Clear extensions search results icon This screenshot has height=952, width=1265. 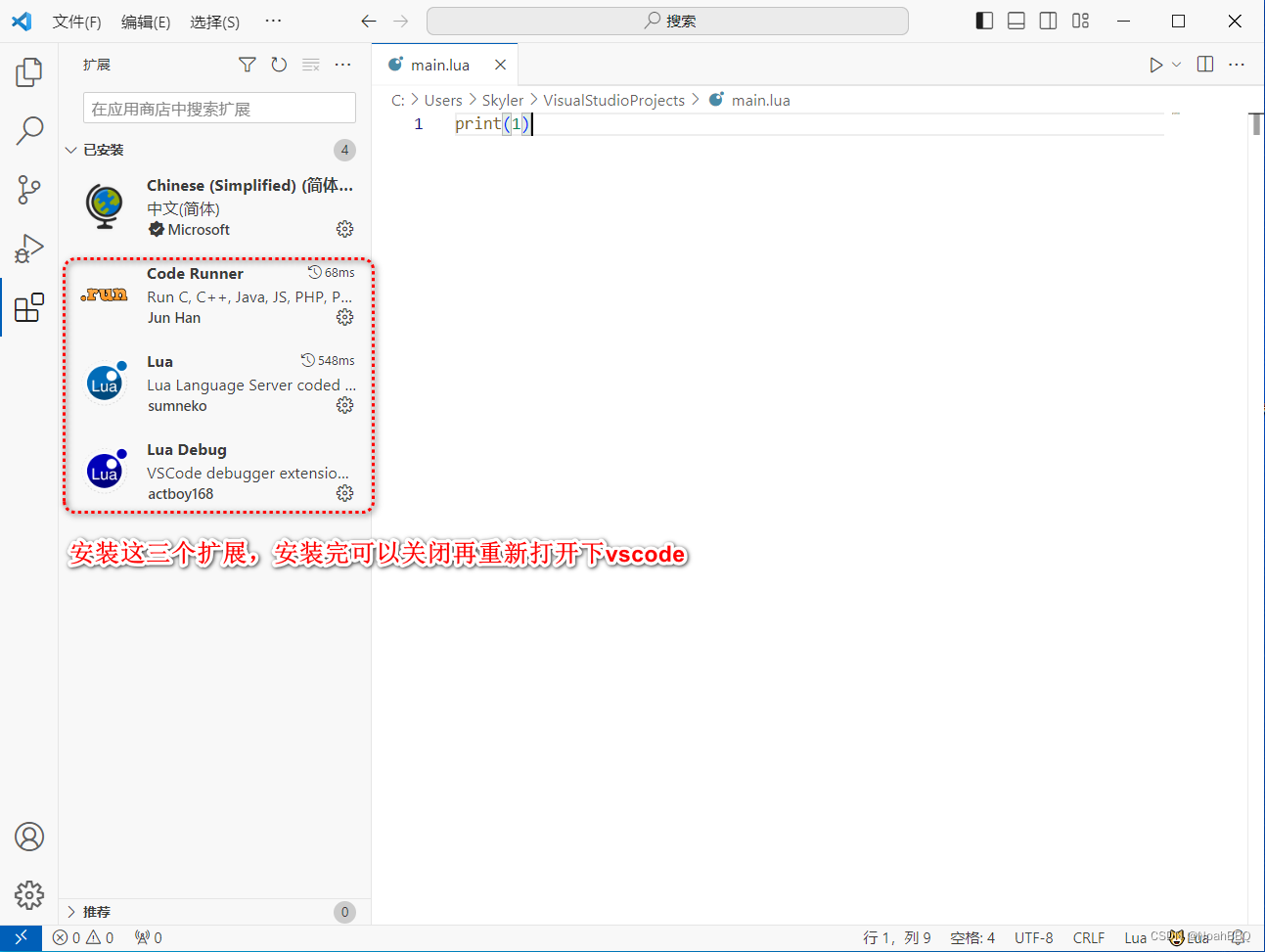311,65
